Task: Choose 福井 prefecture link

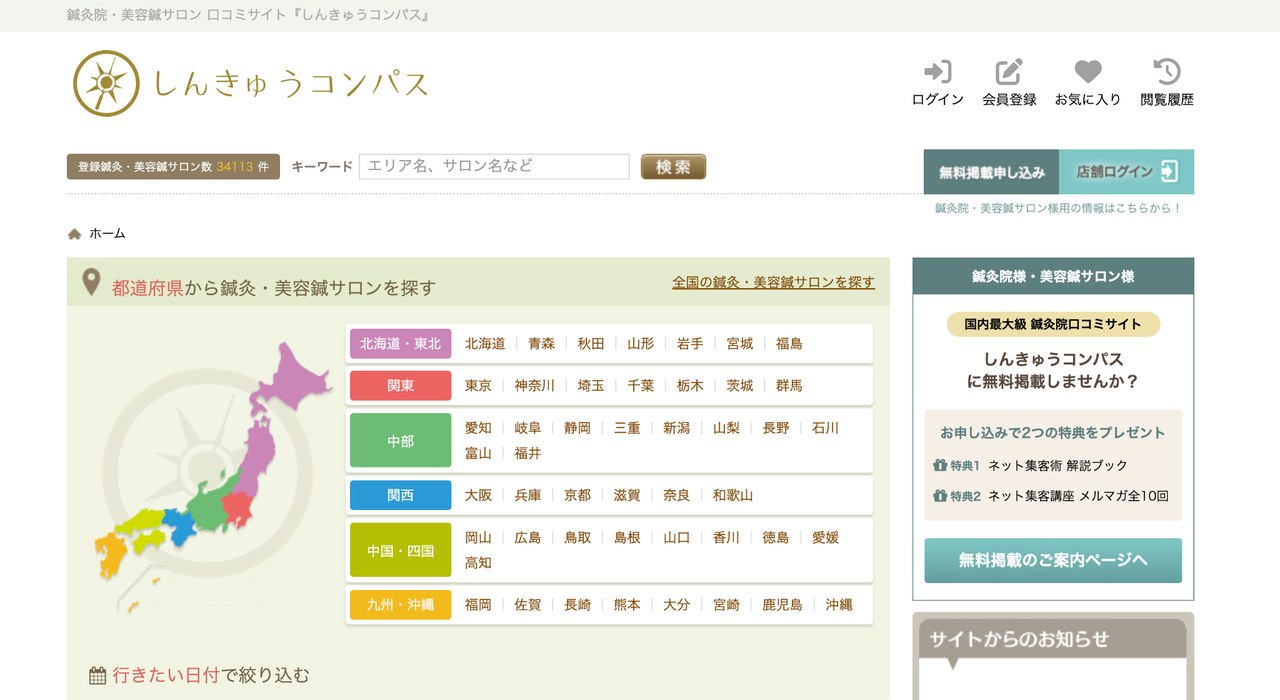Action: (x=528, y=453)
